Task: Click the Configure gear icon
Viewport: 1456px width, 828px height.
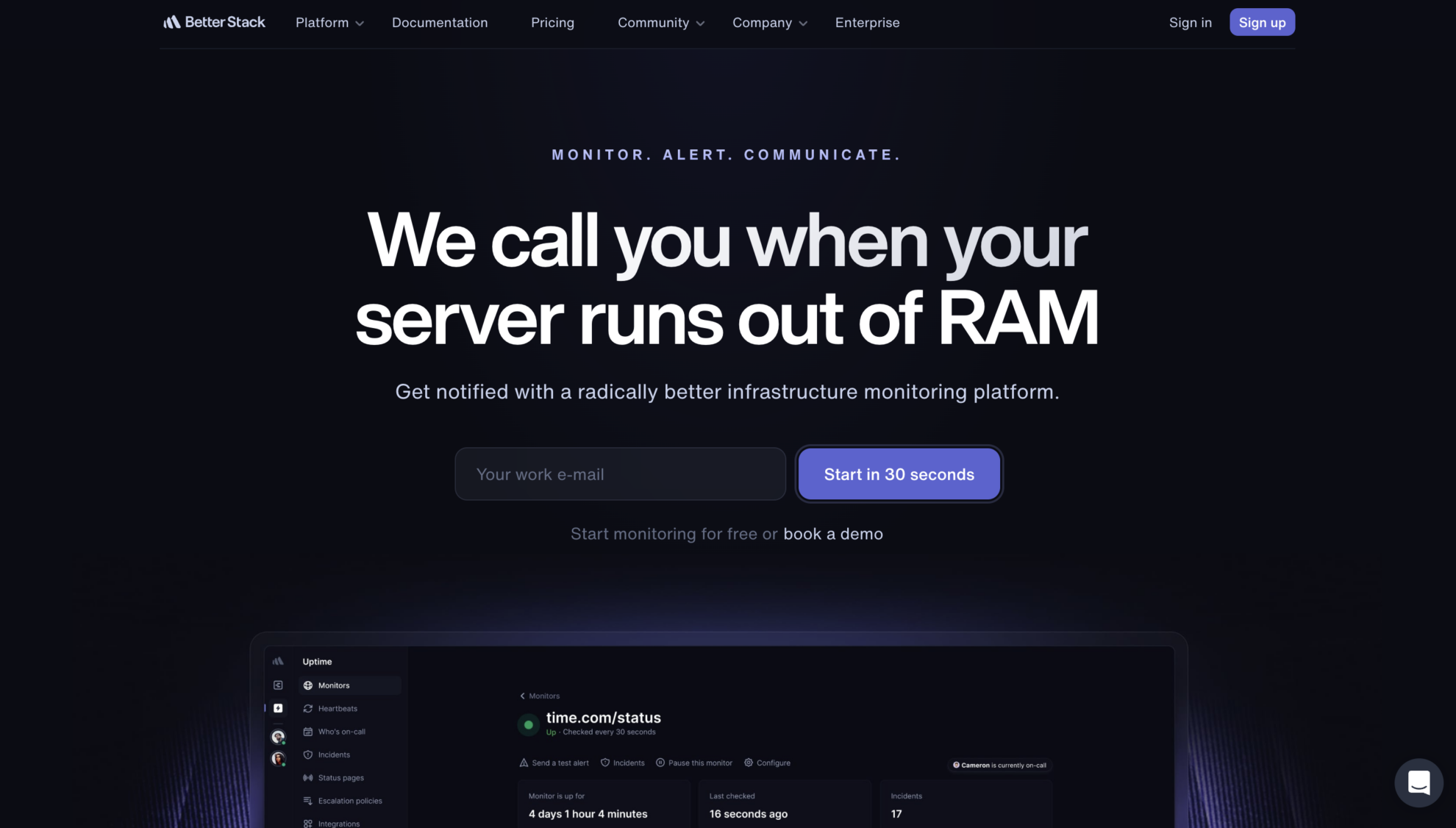Action: point(749,763)
